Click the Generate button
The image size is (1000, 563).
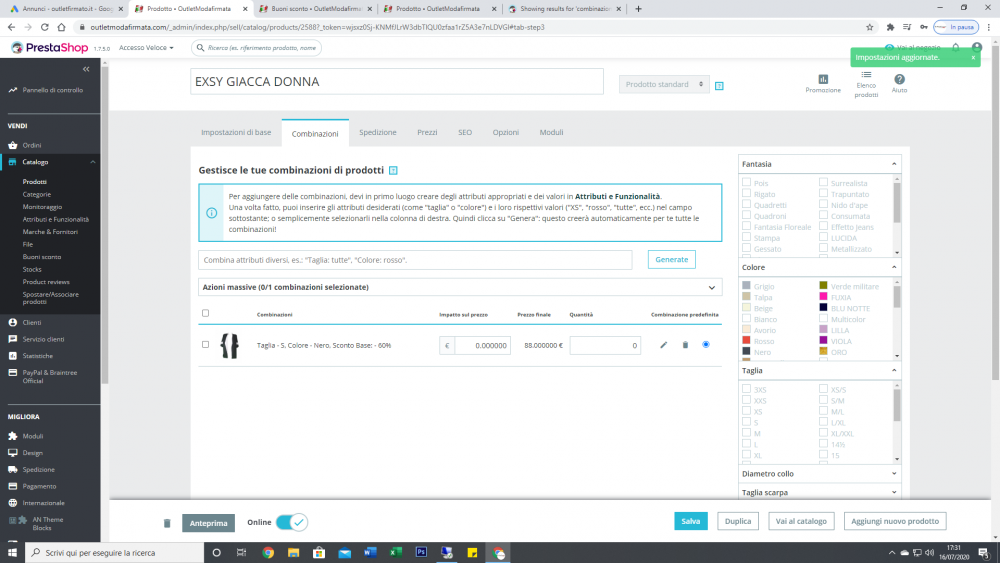click(672, 260)
